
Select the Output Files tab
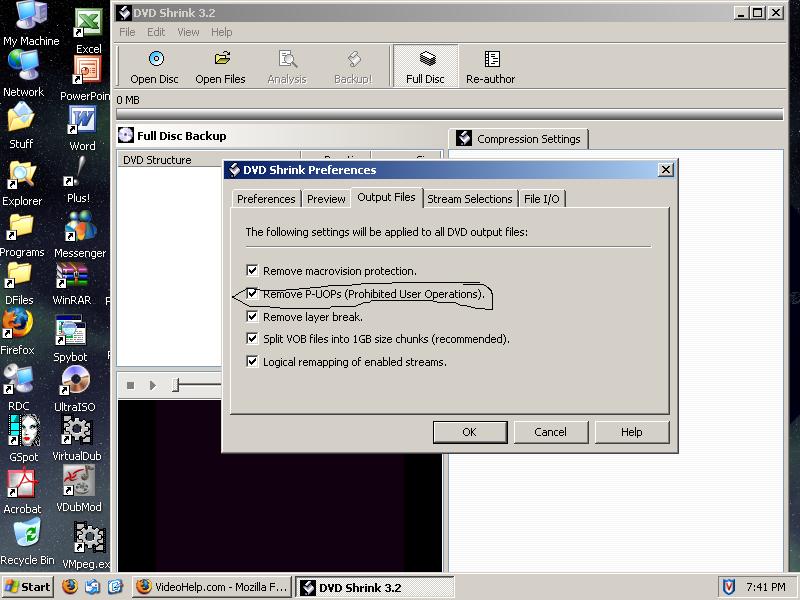(x=386, y=197)
